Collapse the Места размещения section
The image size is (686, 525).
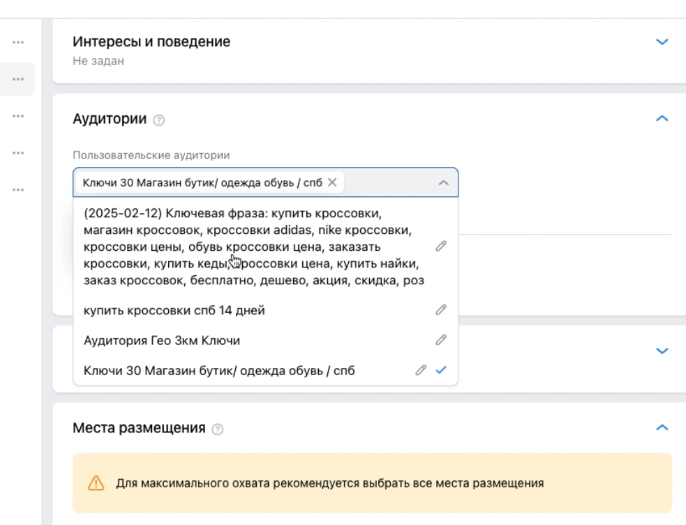(662, 427)
